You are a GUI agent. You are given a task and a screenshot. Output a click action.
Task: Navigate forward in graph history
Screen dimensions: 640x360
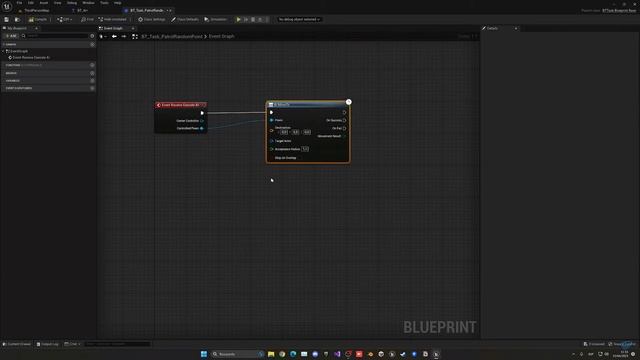click(124, 36)
